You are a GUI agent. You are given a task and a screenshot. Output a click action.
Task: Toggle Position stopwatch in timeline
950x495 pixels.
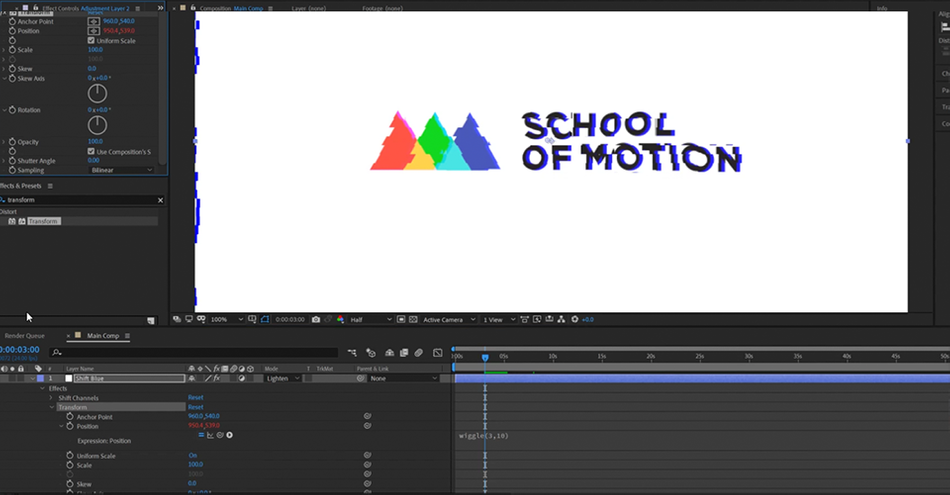70,427
